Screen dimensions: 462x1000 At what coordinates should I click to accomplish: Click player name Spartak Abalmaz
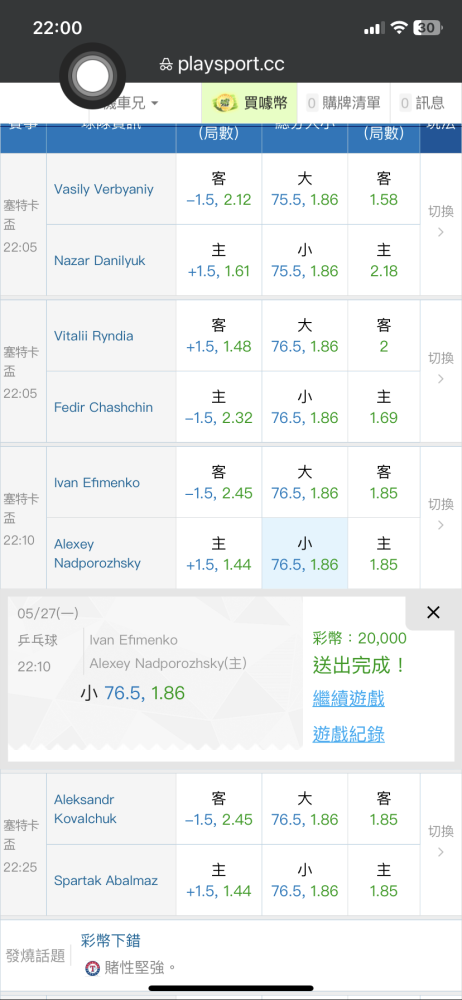coord(106,881)
